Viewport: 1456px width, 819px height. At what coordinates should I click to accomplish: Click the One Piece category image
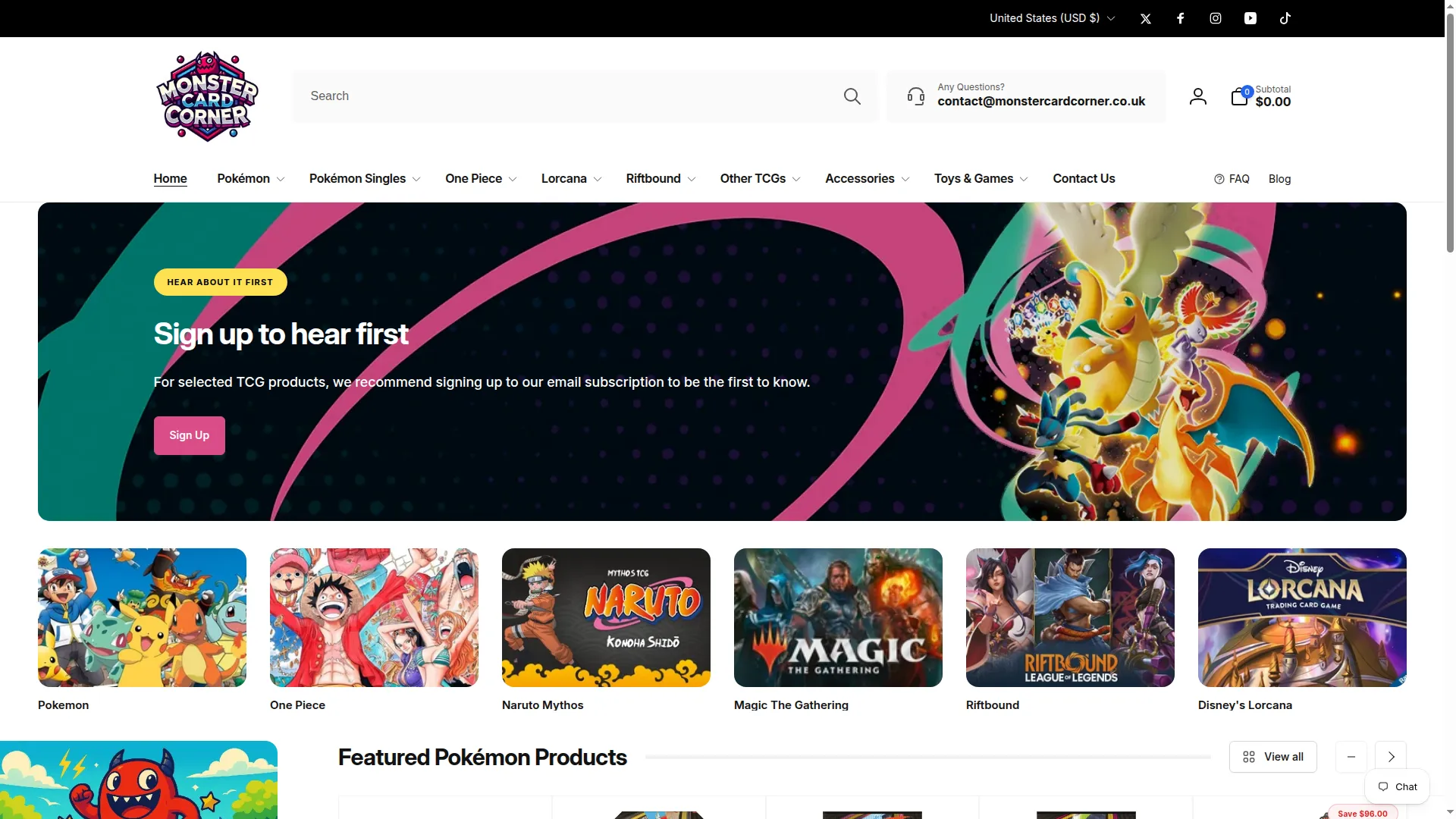(x=374, y=617)
